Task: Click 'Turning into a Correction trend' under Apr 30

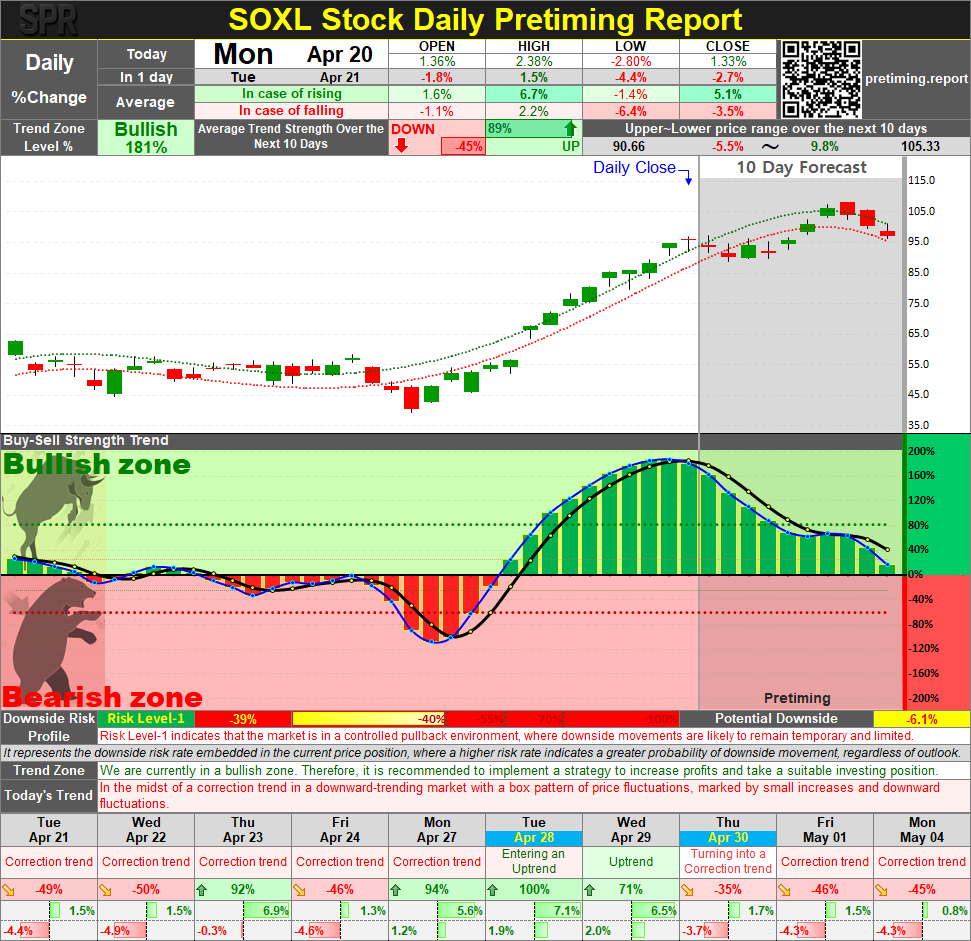Action: coord(728,861)
